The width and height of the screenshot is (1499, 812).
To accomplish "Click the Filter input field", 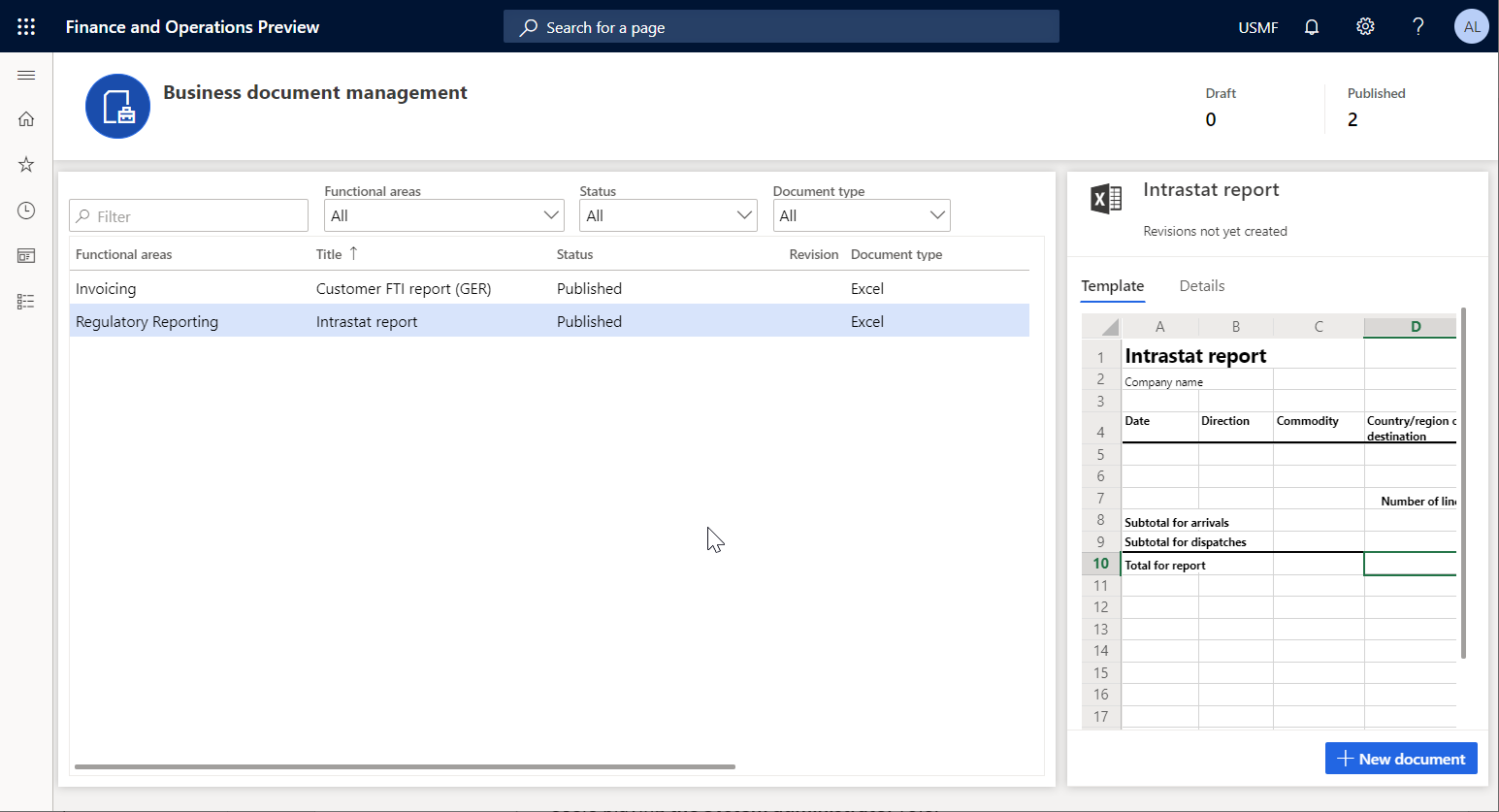I will [x=188, y=215].
